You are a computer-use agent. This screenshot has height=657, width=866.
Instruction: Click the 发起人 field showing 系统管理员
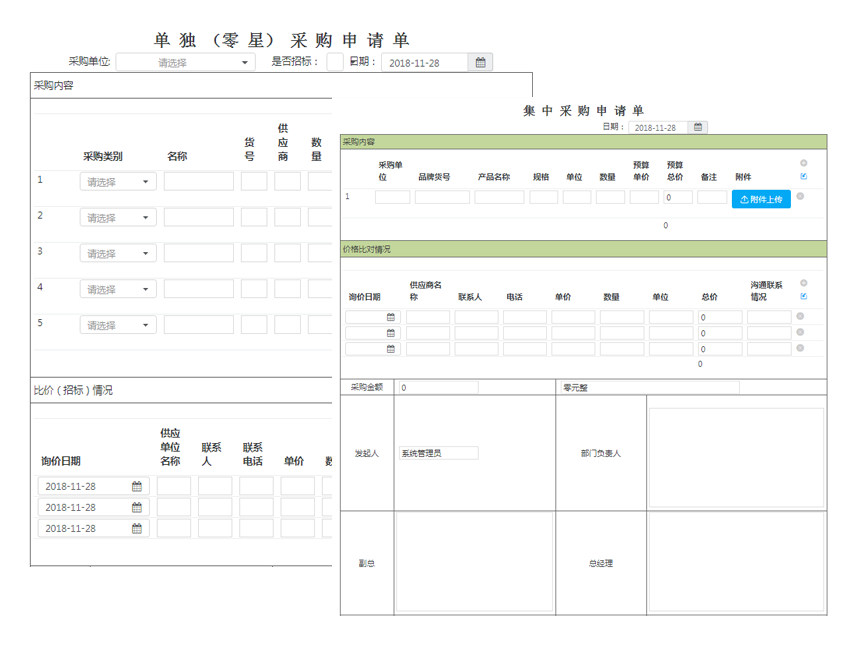[x=438, y=453]
